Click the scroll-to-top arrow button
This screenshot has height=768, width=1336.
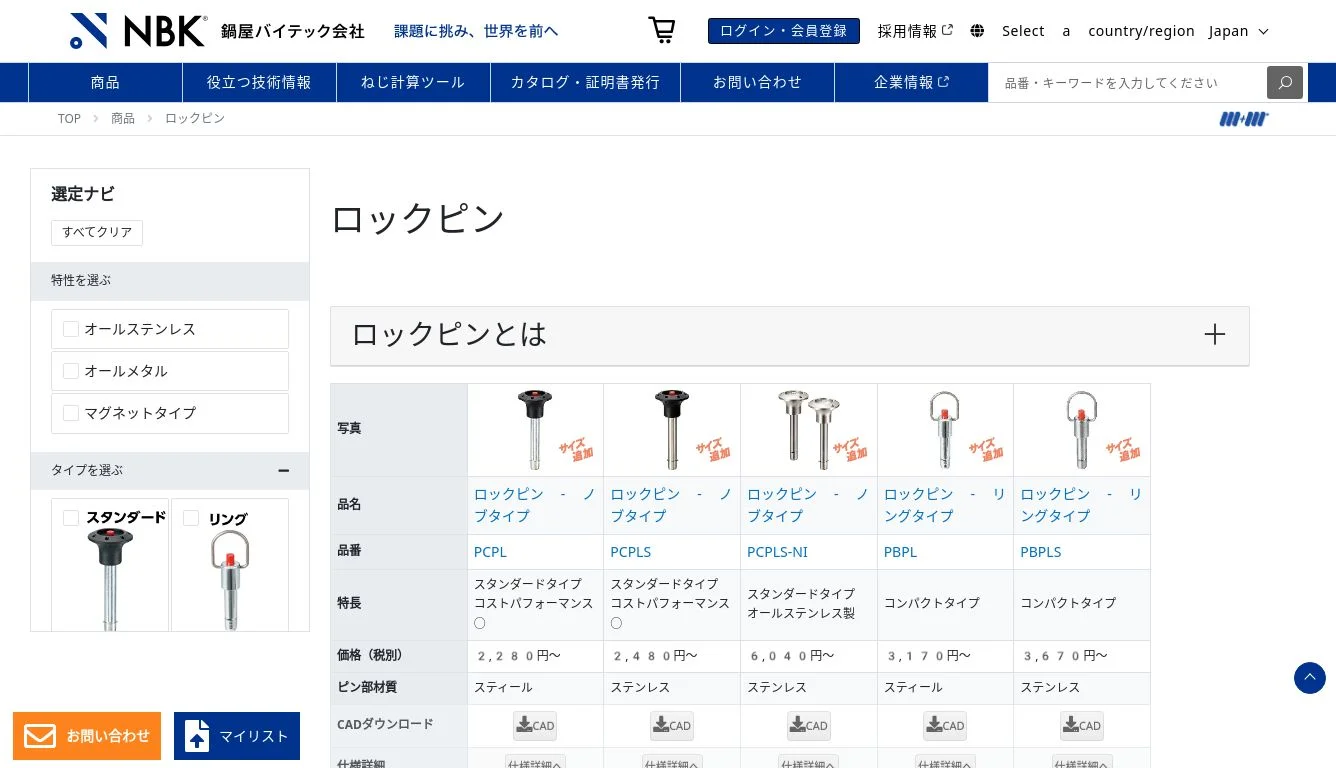(1310, 678)
